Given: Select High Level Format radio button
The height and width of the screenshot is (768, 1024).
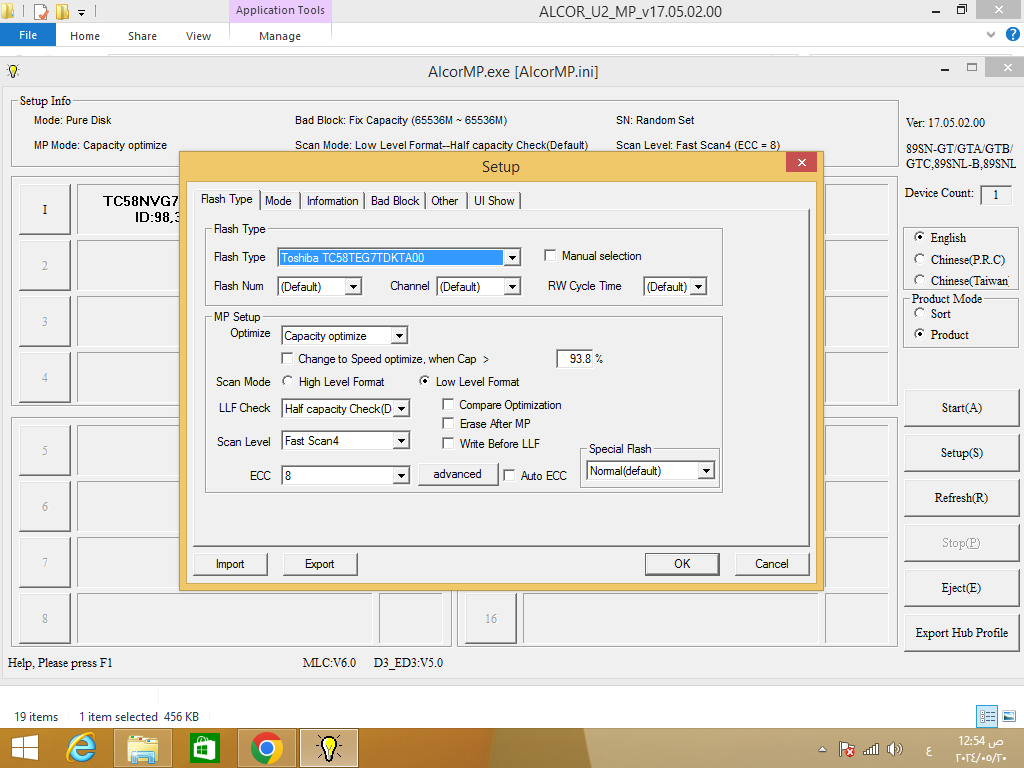Looking at the screenshot, I should tap(287, 381).
